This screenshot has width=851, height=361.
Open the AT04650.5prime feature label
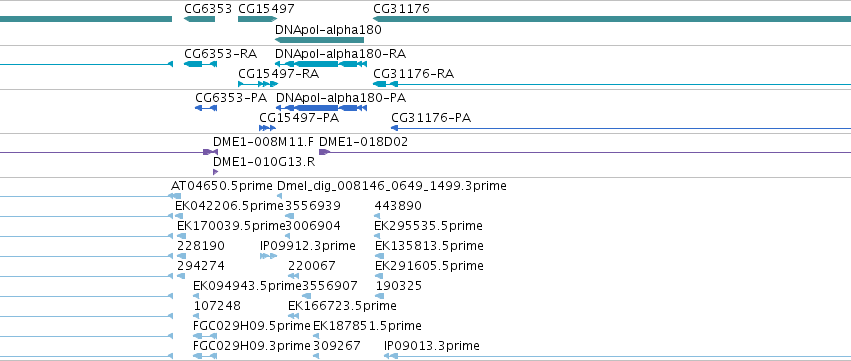tap(221, 186)
